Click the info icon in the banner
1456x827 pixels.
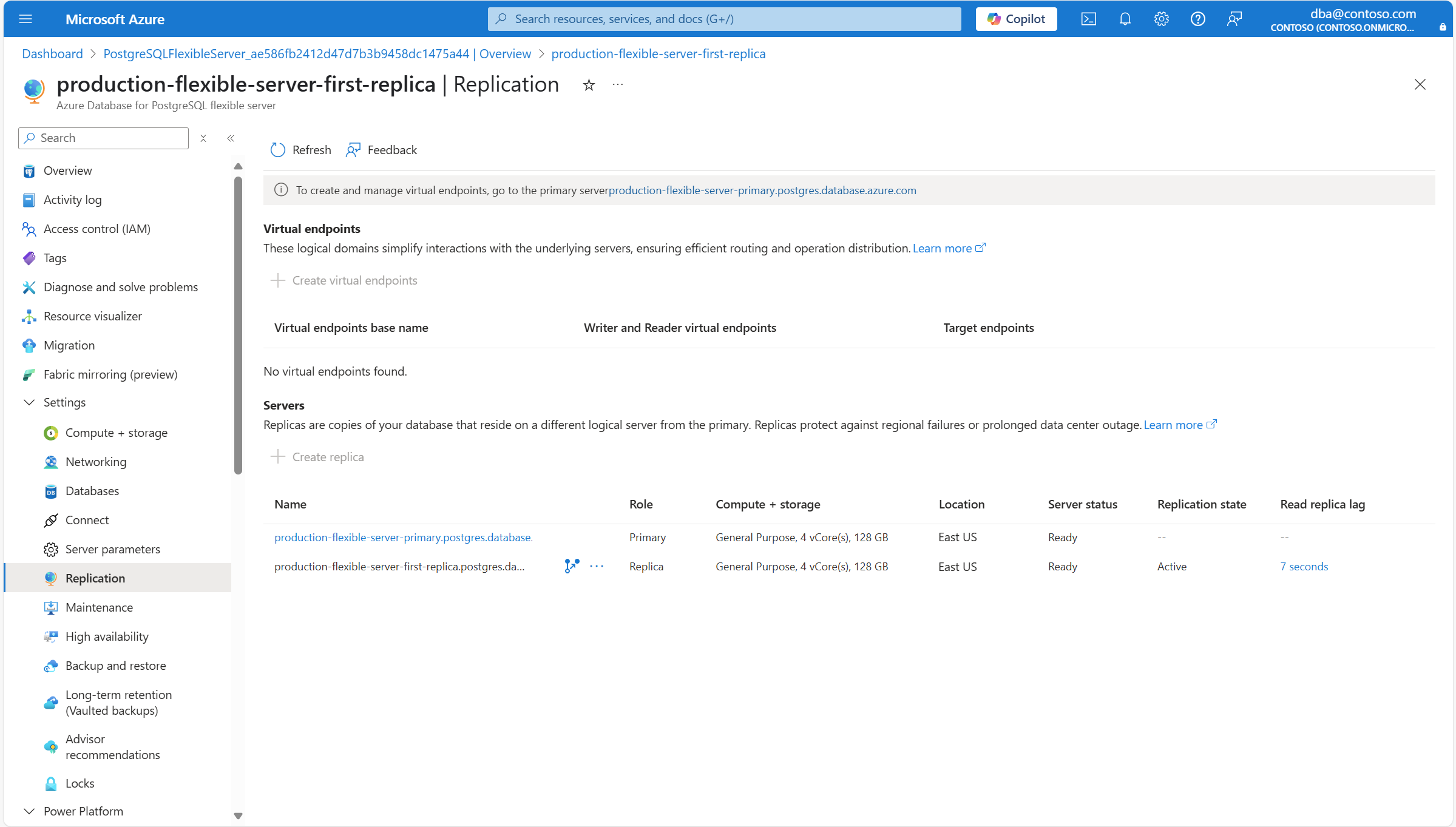coord(281,190)
